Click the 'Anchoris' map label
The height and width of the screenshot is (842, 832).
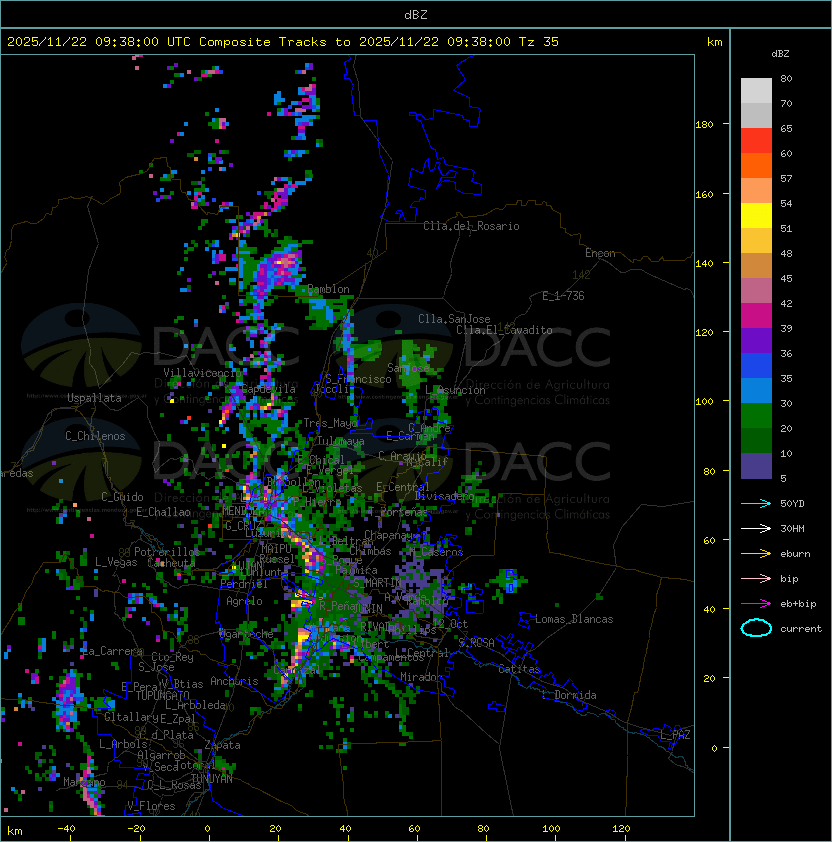[234, 681]
